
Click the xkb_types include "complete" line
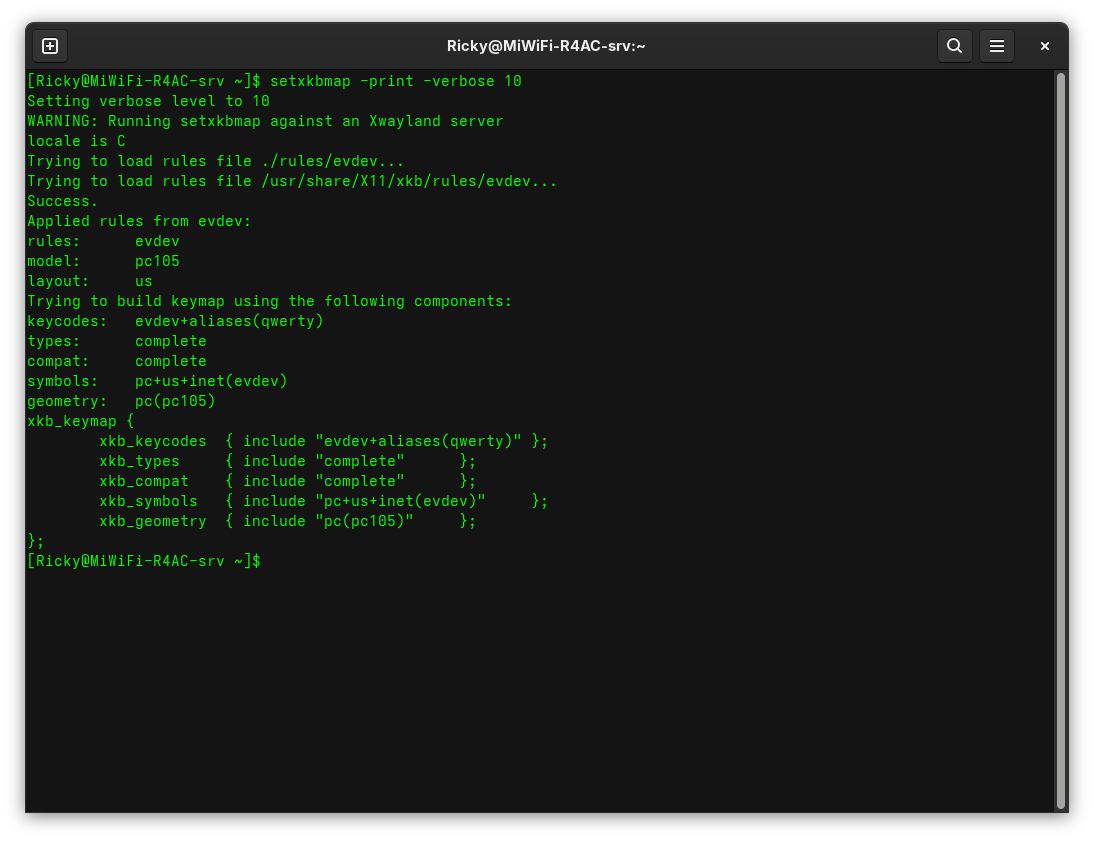(287, 461)
